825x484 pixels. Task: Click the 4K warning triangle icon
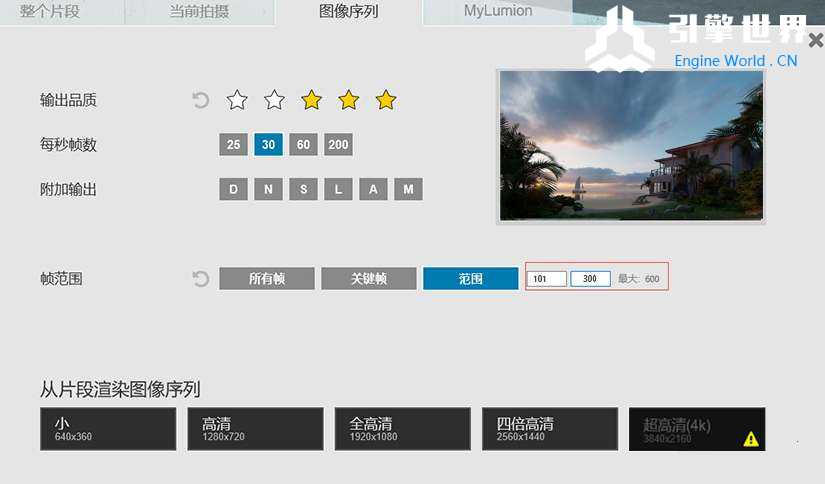click(x=751, y=438)
